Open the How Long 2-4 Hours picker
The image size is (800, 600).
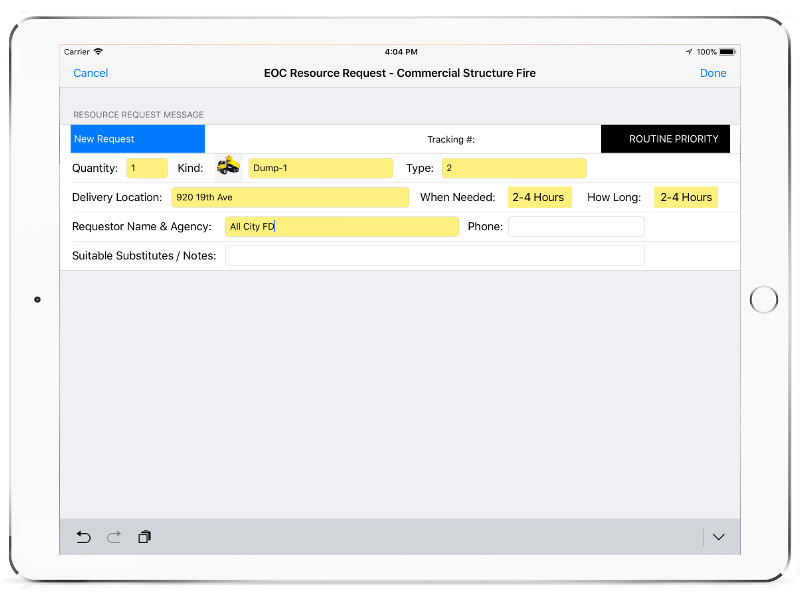click(686, 197)
